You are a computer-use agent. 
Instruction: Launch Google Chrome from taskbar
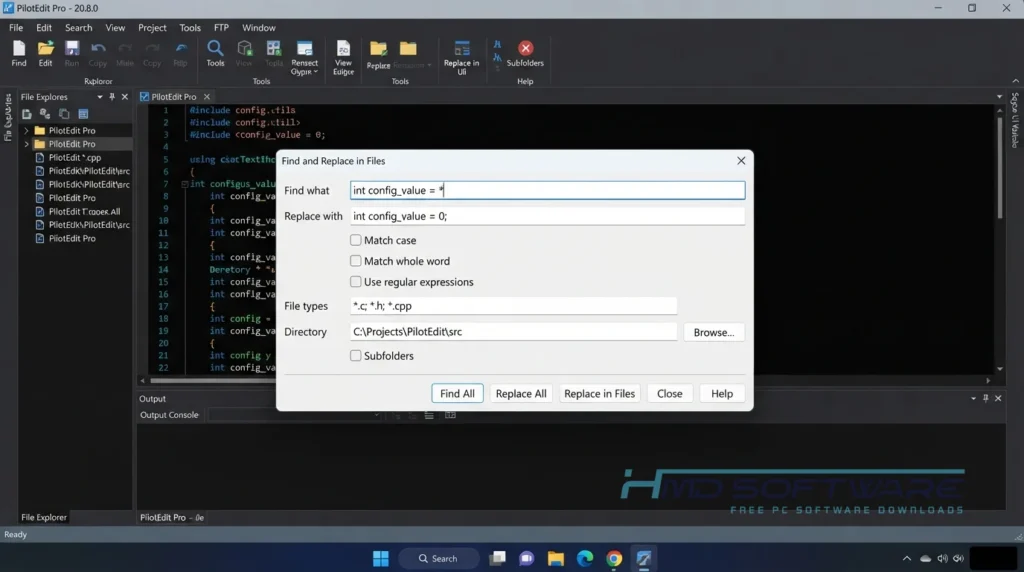pyautogui.click(x=614, y=558)
